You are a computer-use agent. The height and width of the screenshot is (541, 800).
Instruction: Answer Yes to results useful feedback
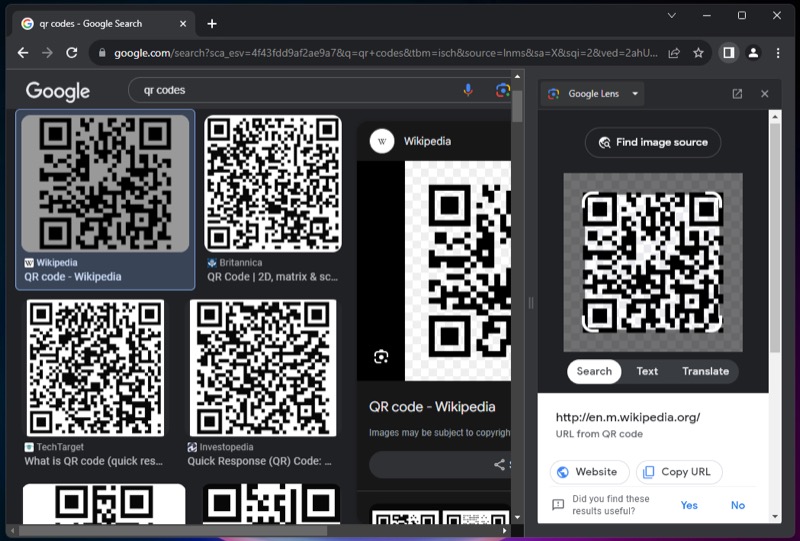pos(689,505)
